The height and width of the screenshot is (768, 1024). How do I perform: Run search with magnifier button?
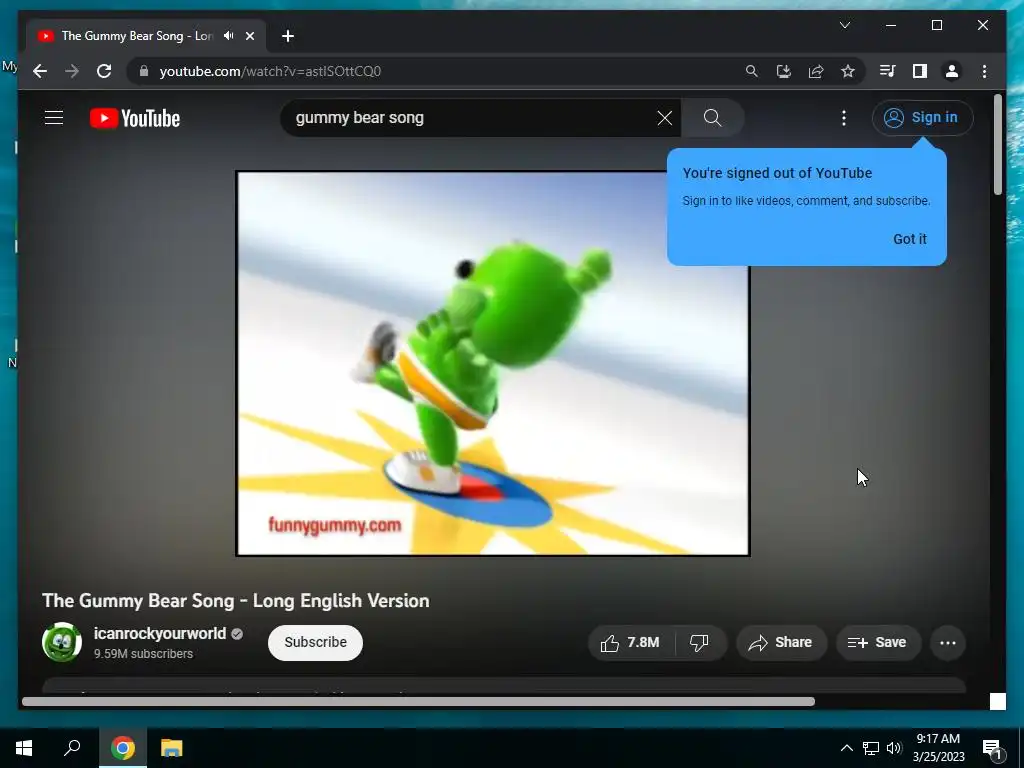click(x=712, y=118)
